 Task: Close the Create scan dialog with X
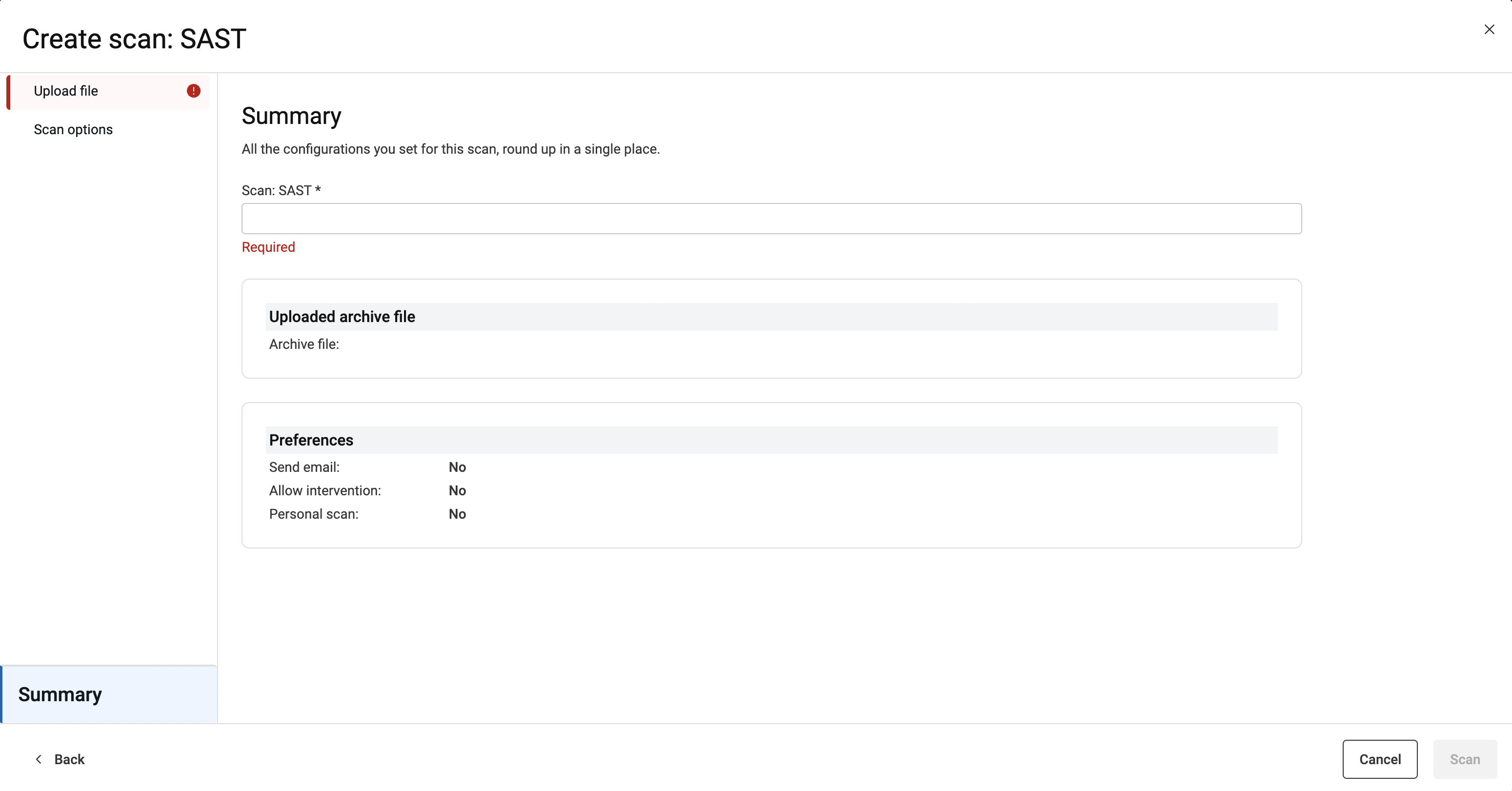coord(1489,29)
